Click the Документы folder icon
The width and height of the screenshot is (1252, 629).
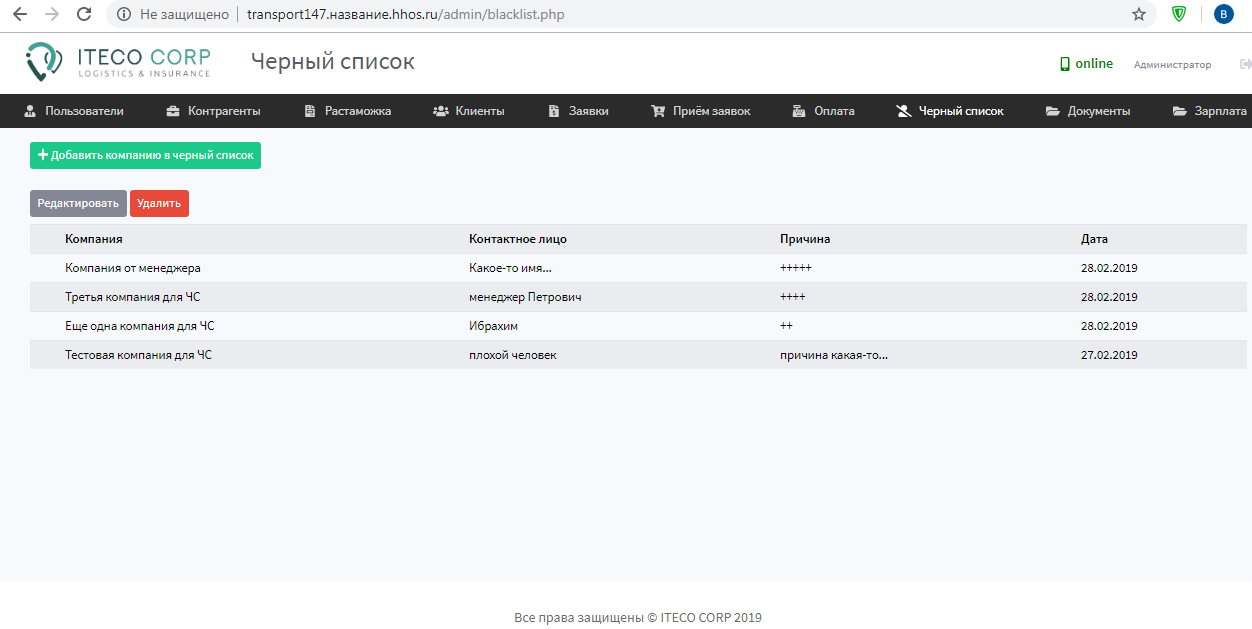[x=1053, y=111]
